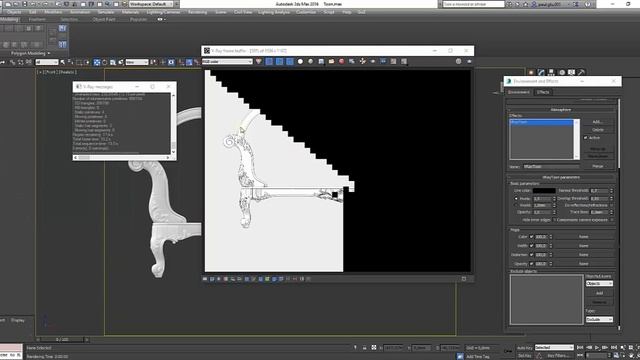The image size is (640, 360).
Task: Click the red stop rendering circle icon
Action: (x=342, y=62)
